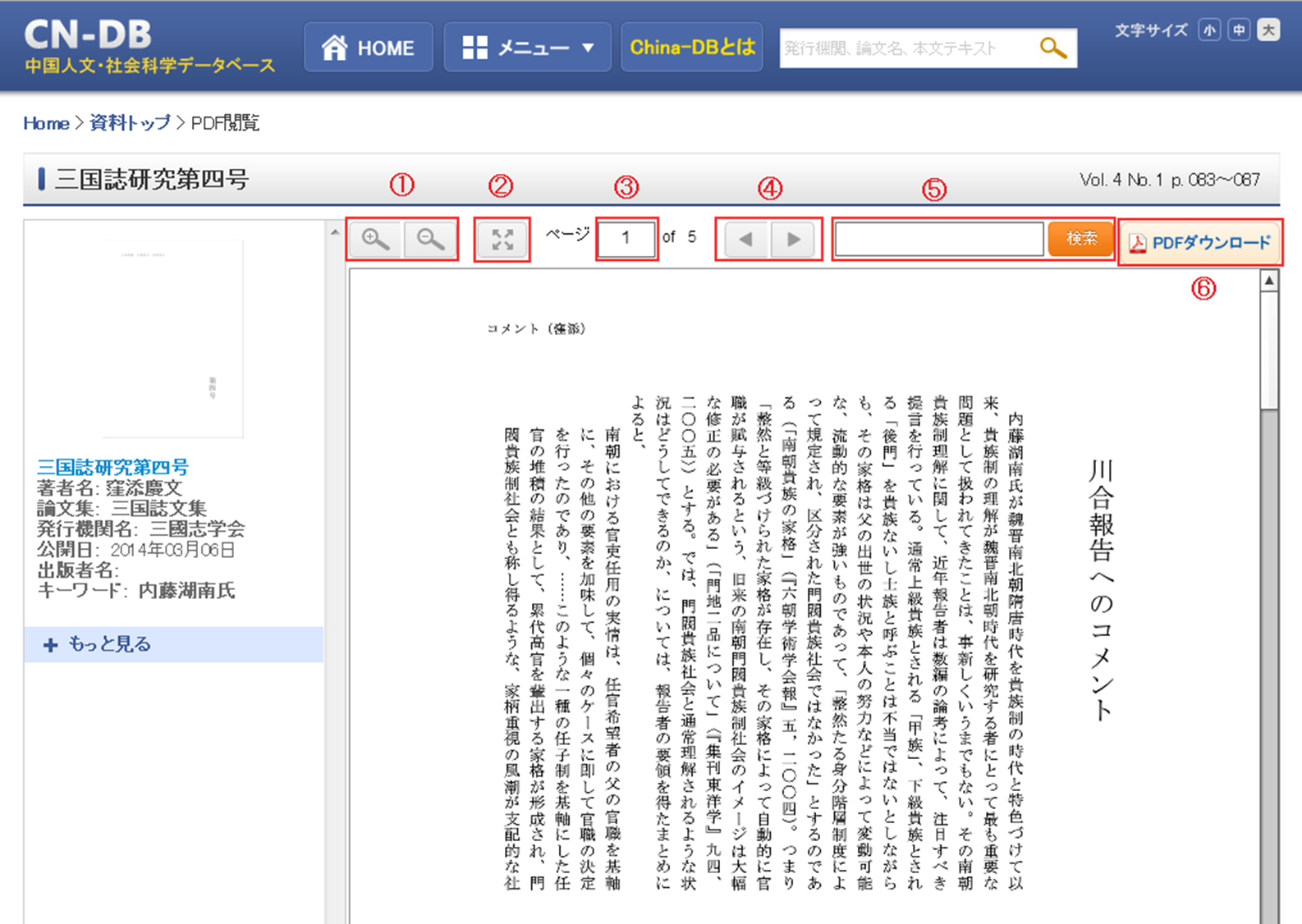1302x924 pixels.
Task: Click the HOME house icon button
Action: point(368,48)
